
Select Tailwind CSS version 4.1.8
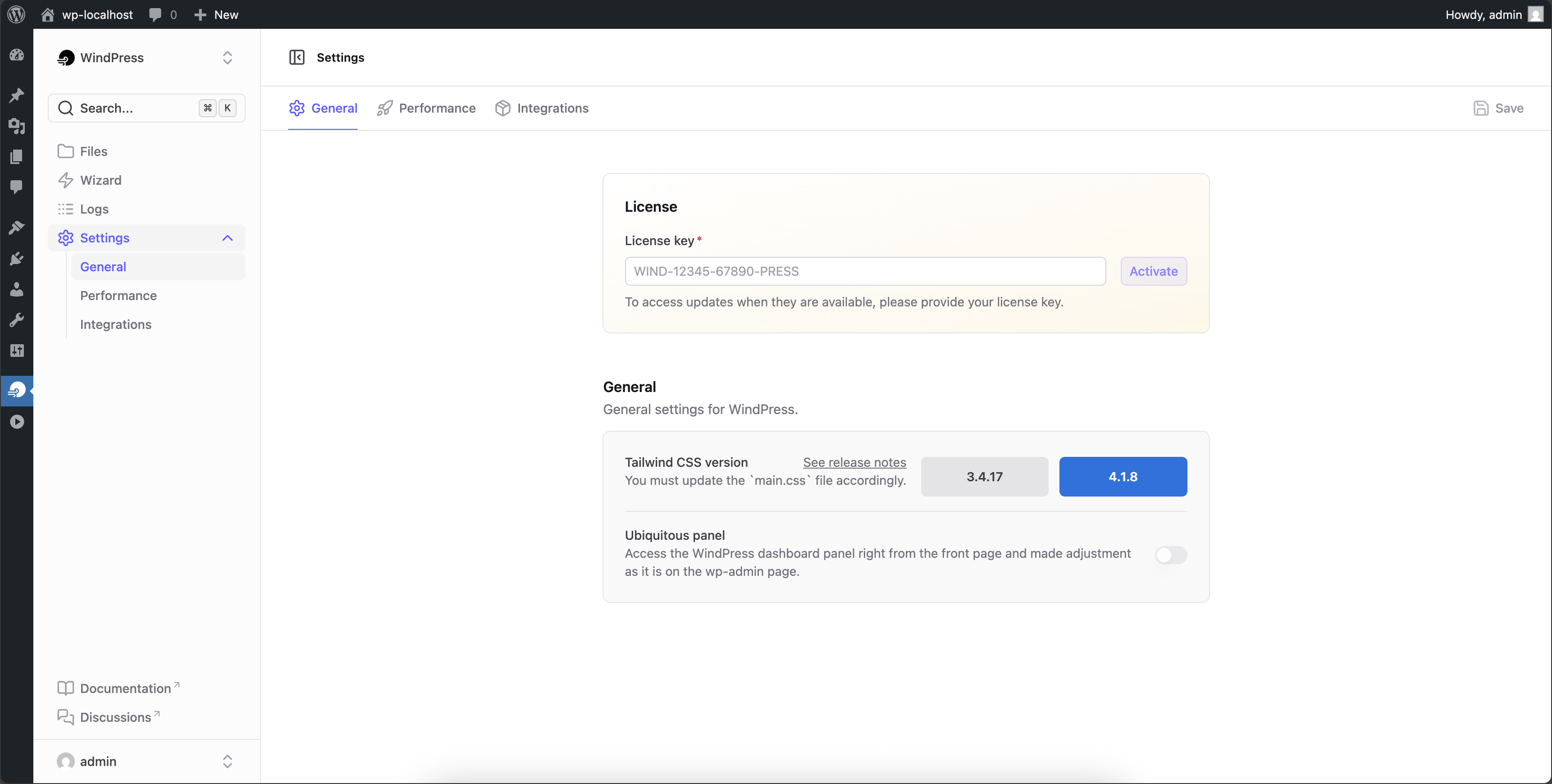coord(1123,477)
